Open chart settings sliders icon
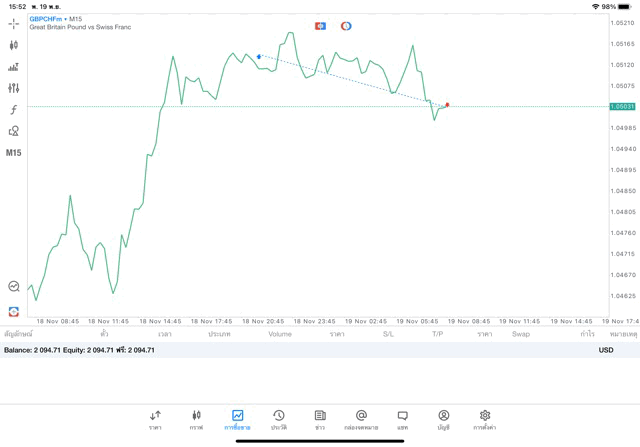 pyautogui.click(x=14, y=88)
